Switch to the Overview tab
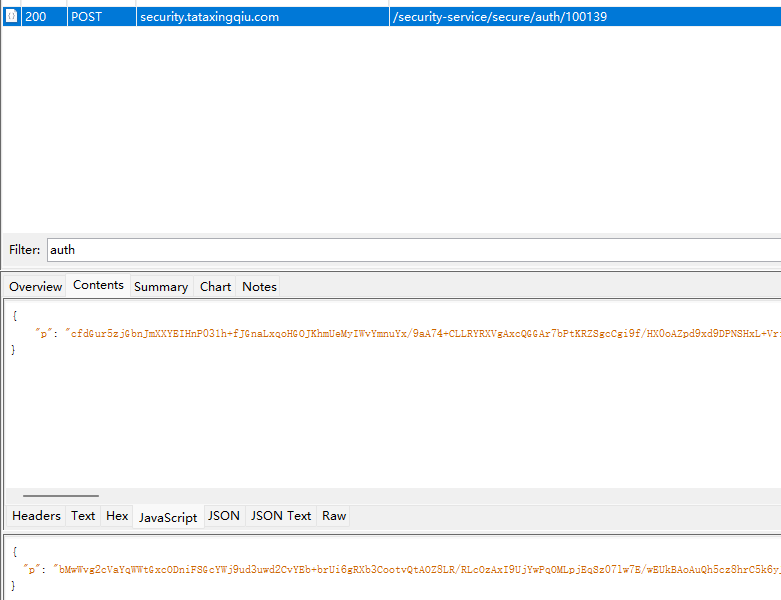This screenshot has width=781, height=600. [x=35, y=286]
